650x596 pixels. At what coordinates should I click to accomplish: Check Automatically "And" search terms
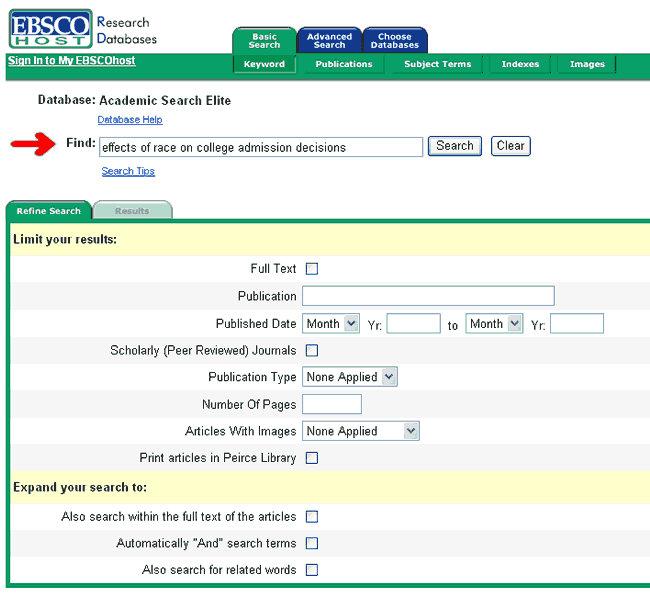(312, 543)
